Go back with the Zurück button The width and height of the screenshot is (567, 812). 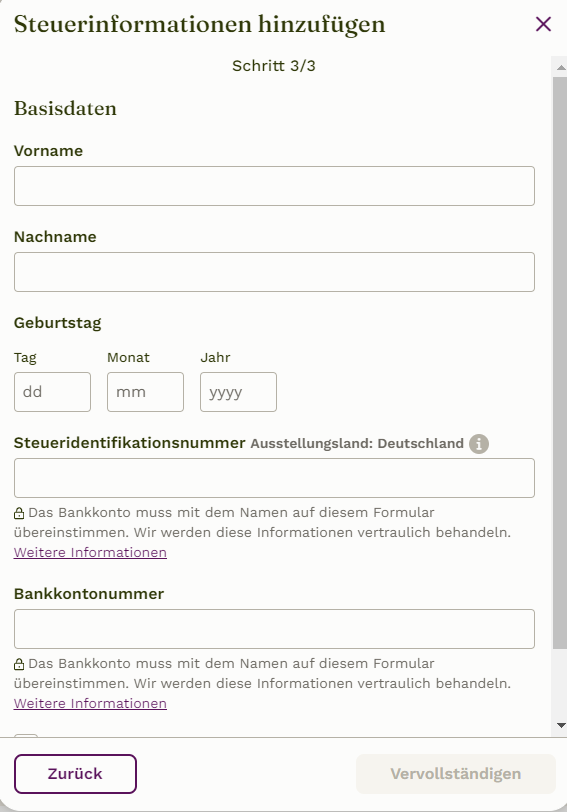pyautogui.click(x=76, y=774)
